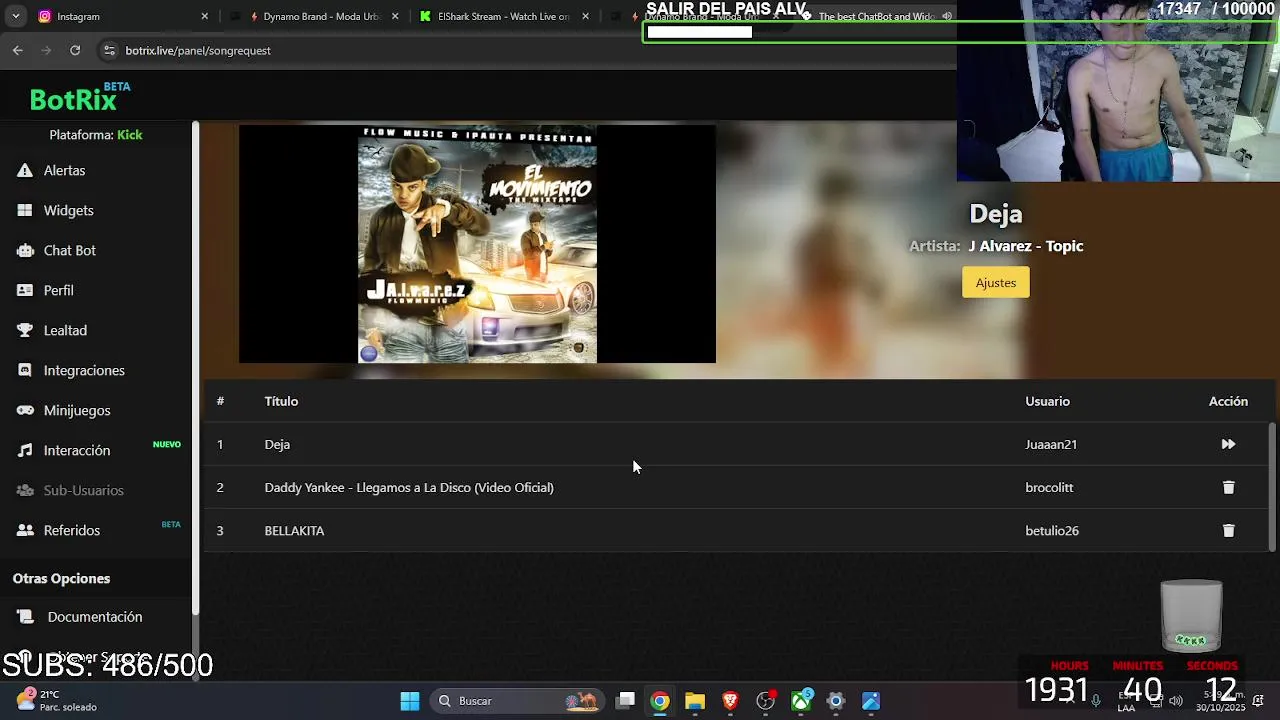Delete the Daddy Yankee song request
The image size is (1280, 720).
(x=1228, y=487)
